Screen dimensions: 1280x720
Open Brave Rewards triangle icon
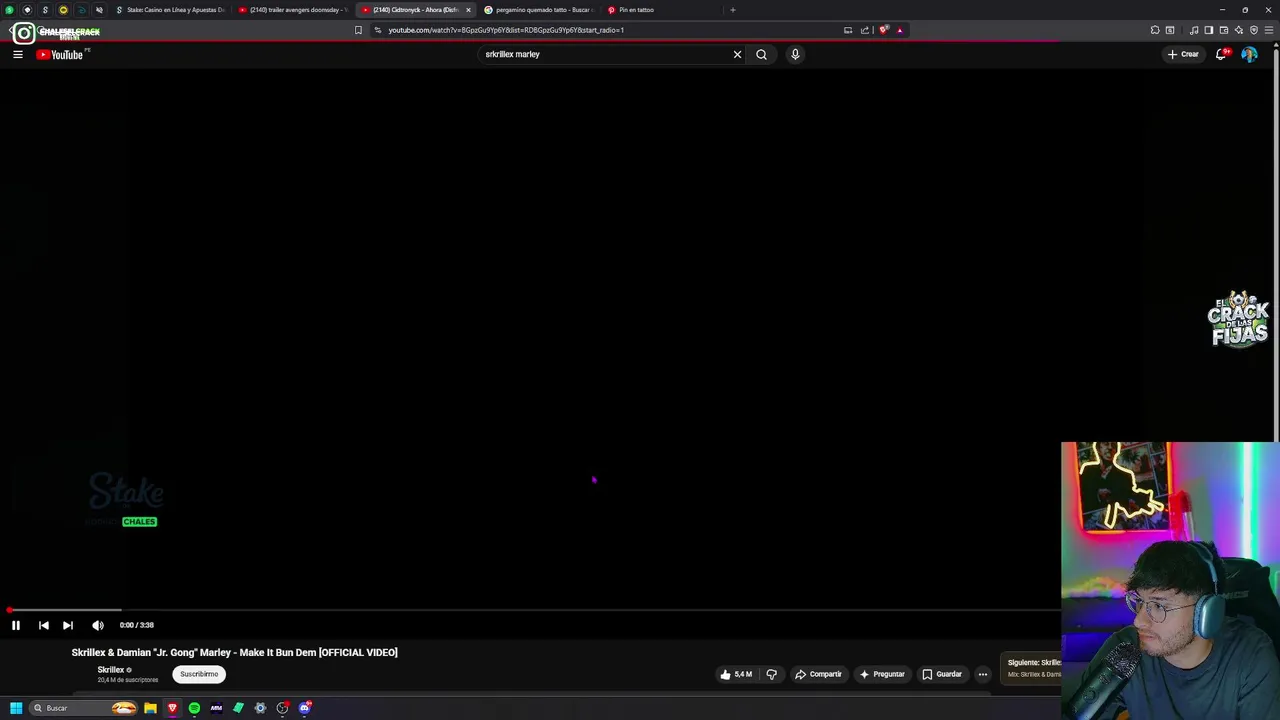[x=899, y=30]
